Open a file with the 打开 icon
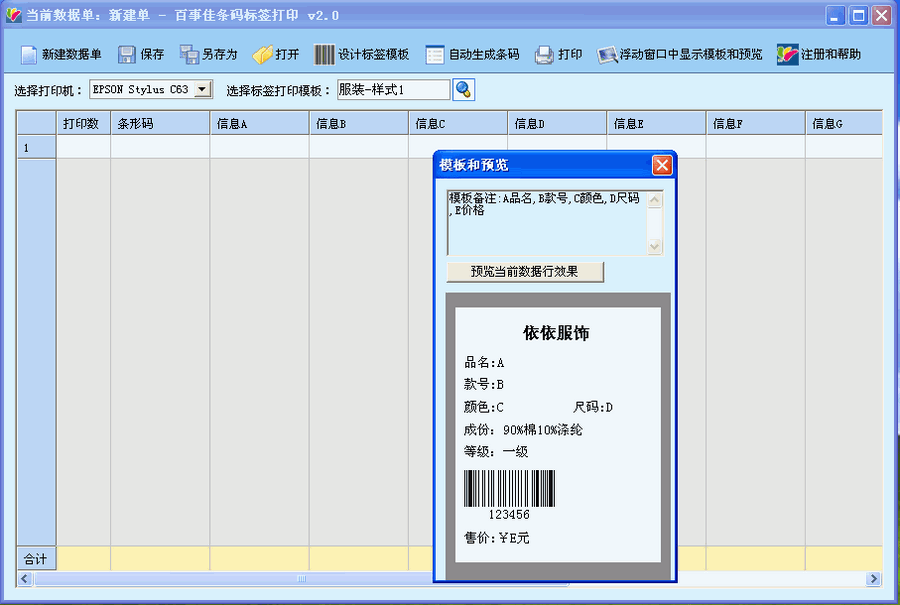The image size is (900, 605). (260, 55)
